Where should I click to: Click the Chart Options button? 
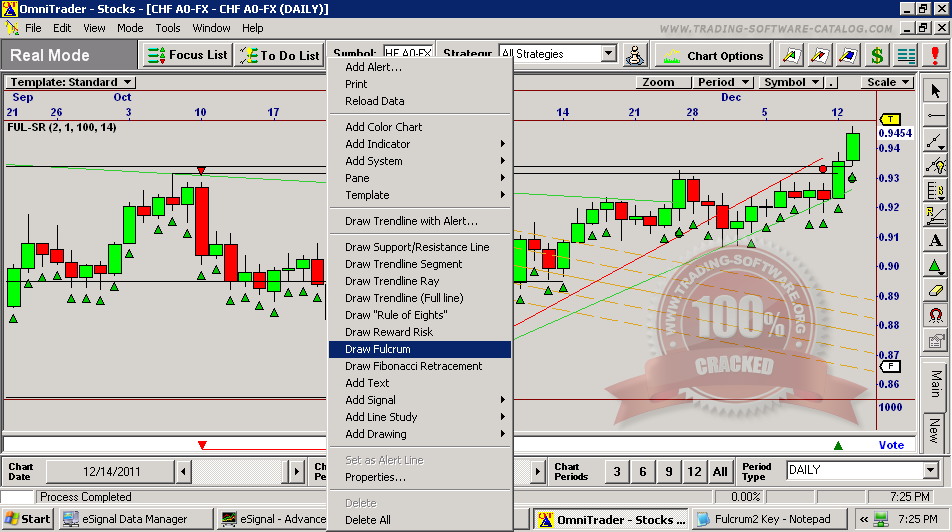point(714,55)
